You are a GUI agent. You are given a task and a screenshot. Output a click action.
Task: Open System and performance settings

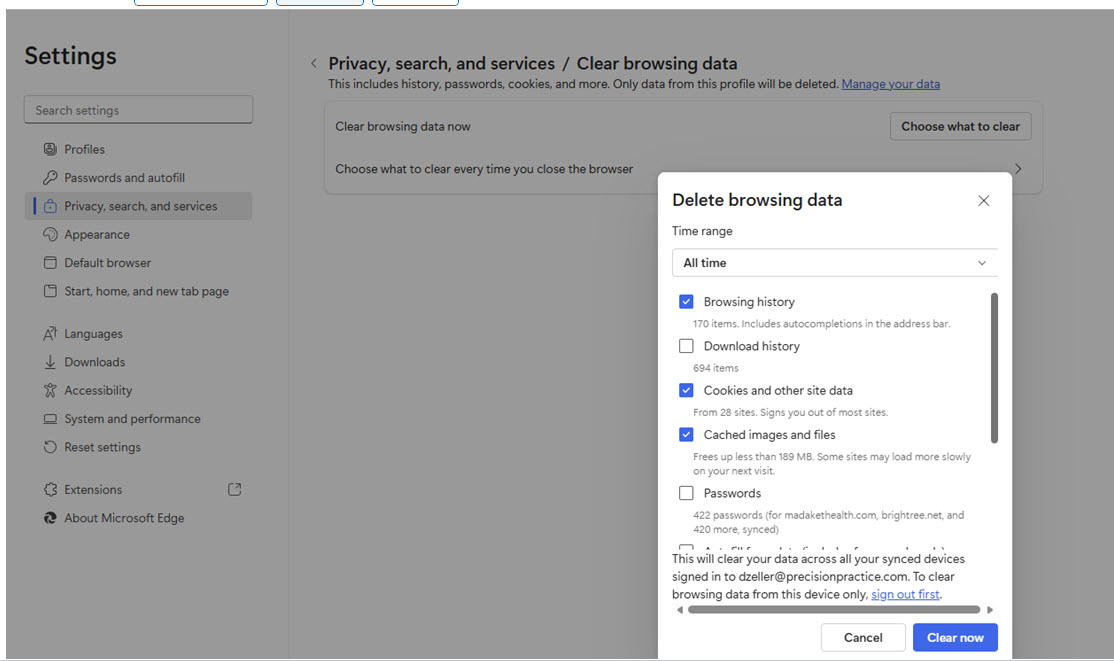click(132, 419)
